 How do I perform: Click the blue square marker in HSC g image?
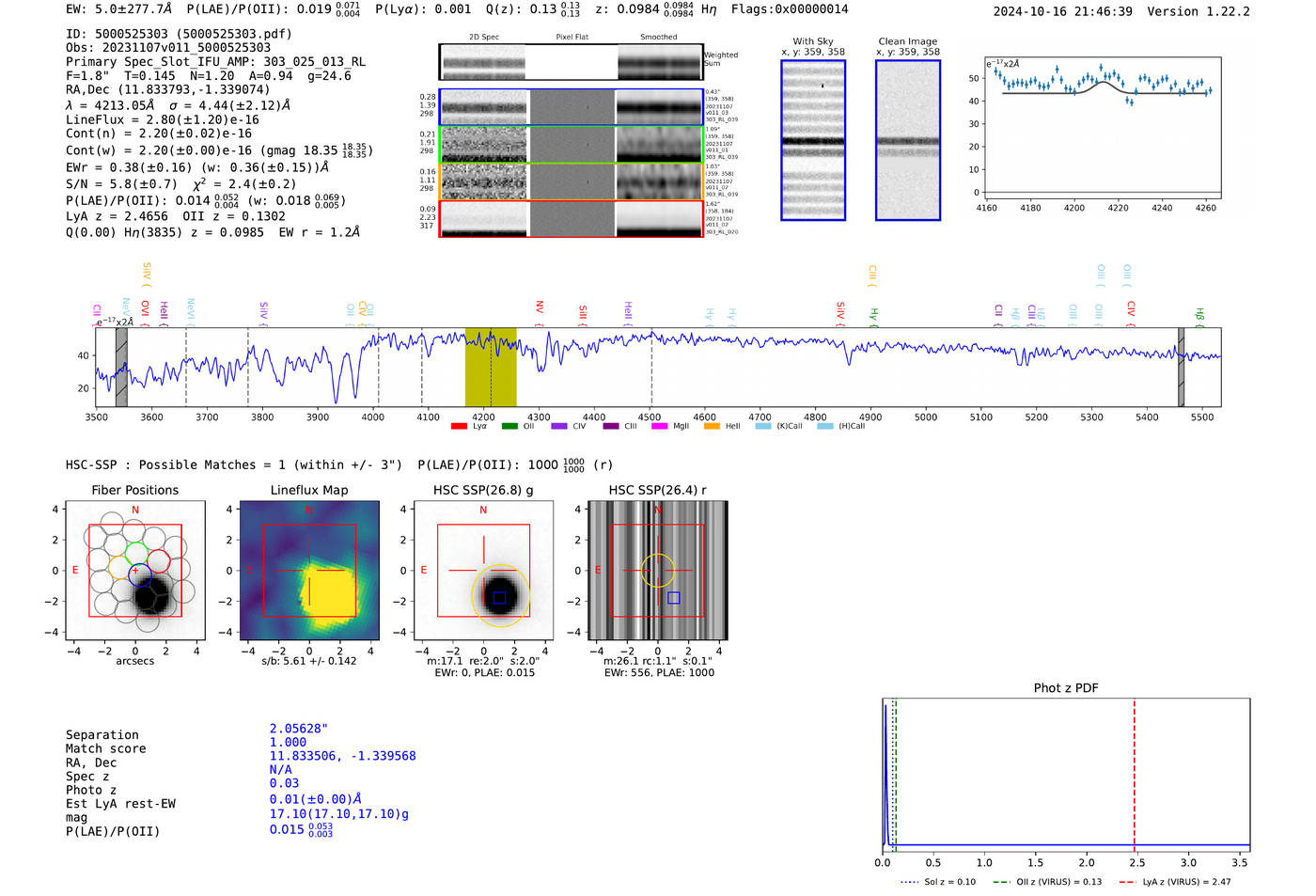point(499,598)
